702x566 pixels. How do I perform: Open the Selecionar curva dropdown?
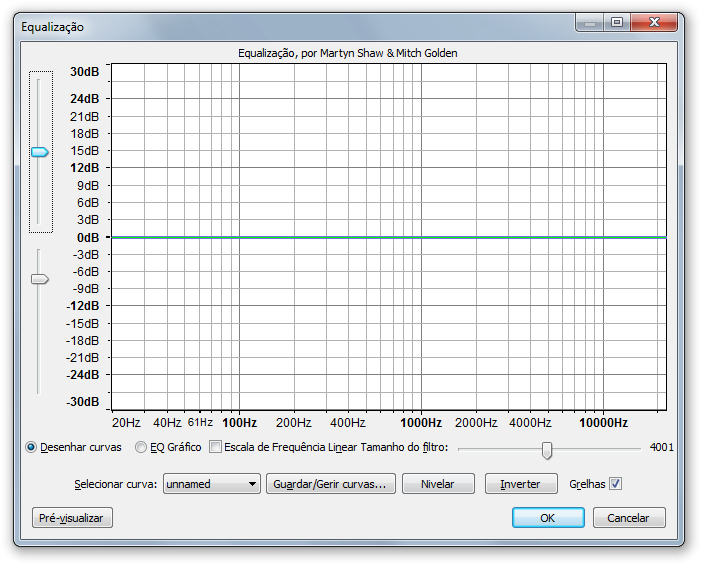click(x=212, y=484)
